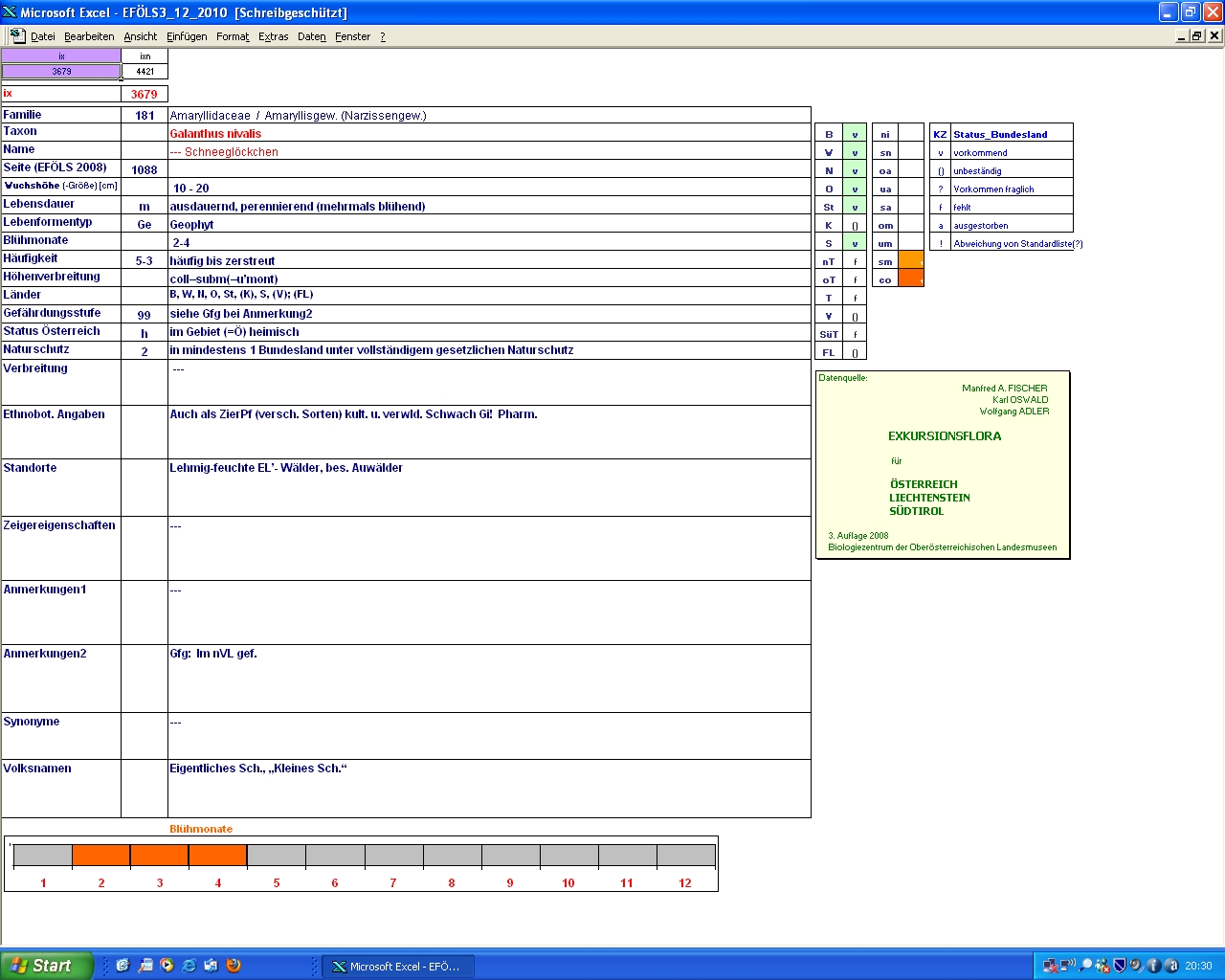Screen dimensions: 1225x980
Task: Open the Fenster menu
Action: pyautogui.click(x=352, y=36)
